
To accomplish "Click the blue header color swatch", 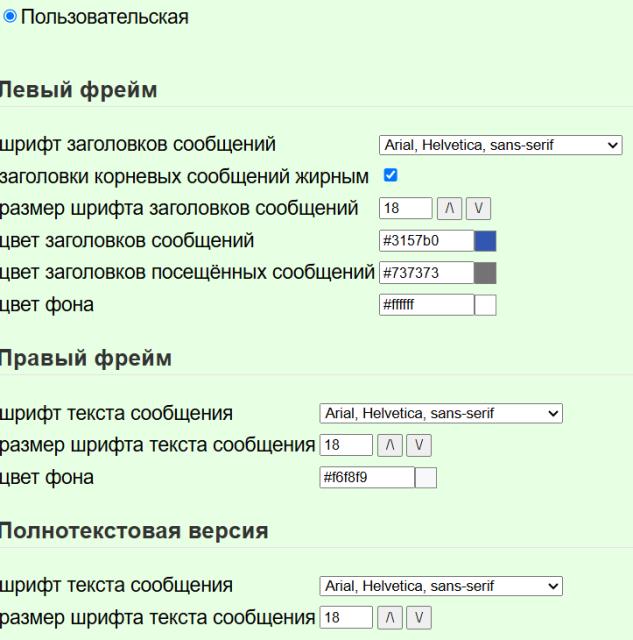I will (485, 241).
